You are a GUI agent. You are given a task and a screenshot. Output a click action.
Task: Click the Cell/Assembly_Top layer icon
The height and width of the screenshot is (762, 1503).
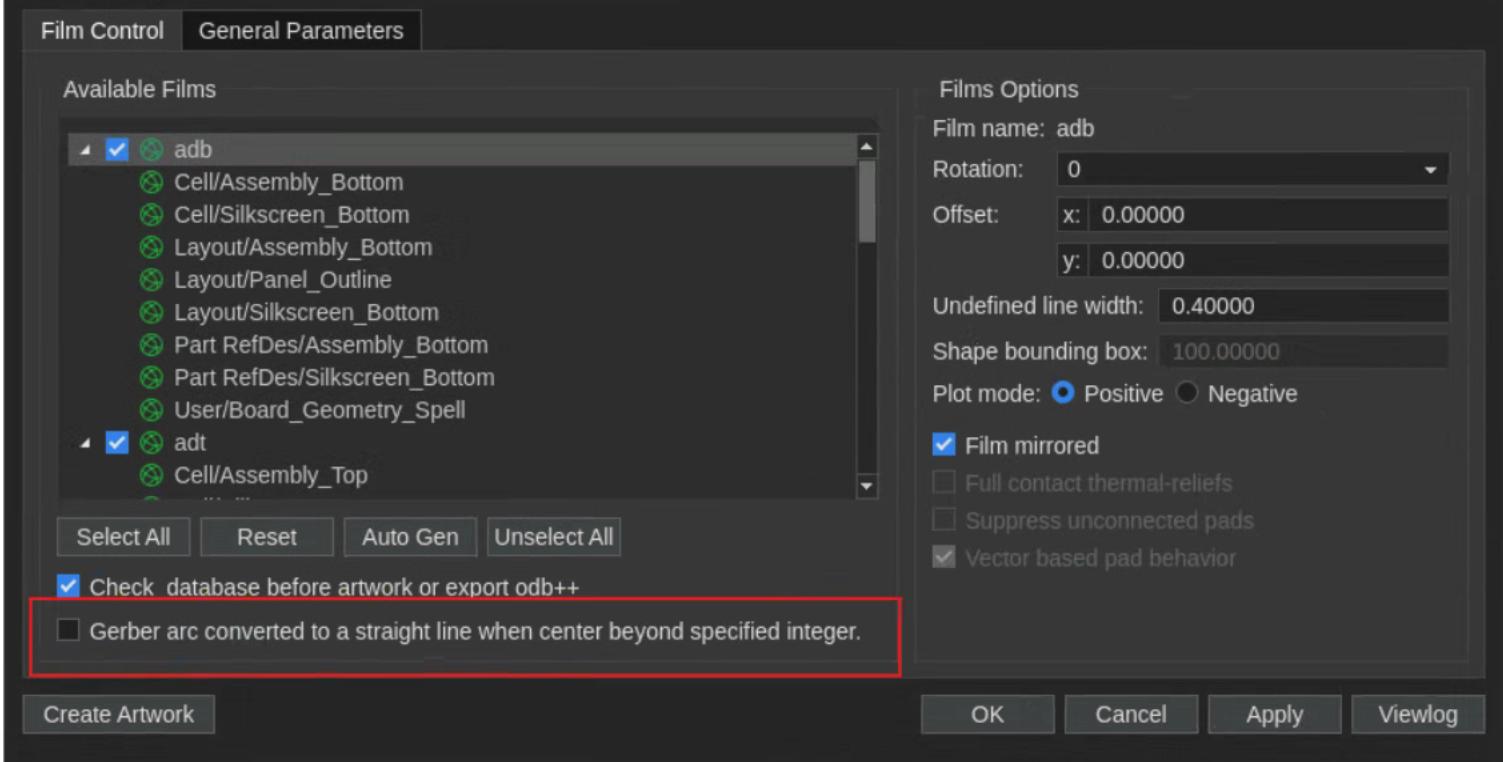[151, 475]
